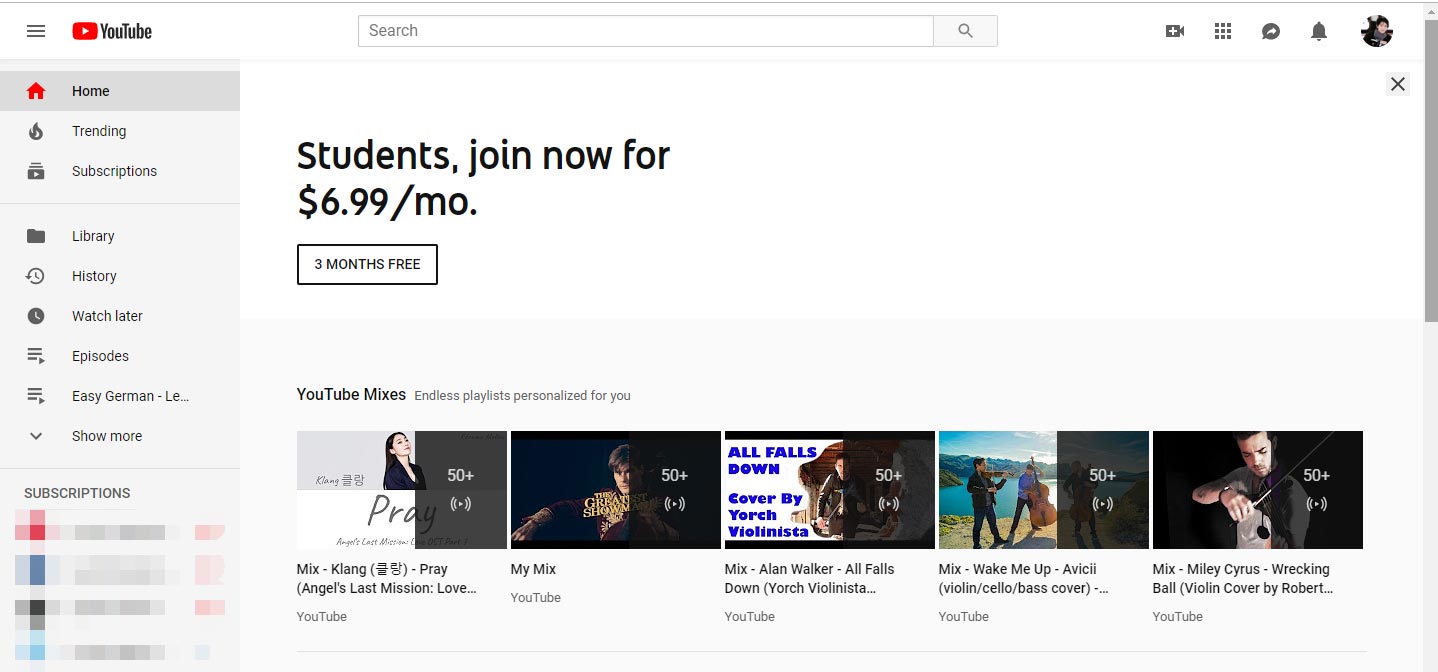Click the Subscriptions sidebar icon
Viewport: 1438px width, 672px height.
coord(36,171)
